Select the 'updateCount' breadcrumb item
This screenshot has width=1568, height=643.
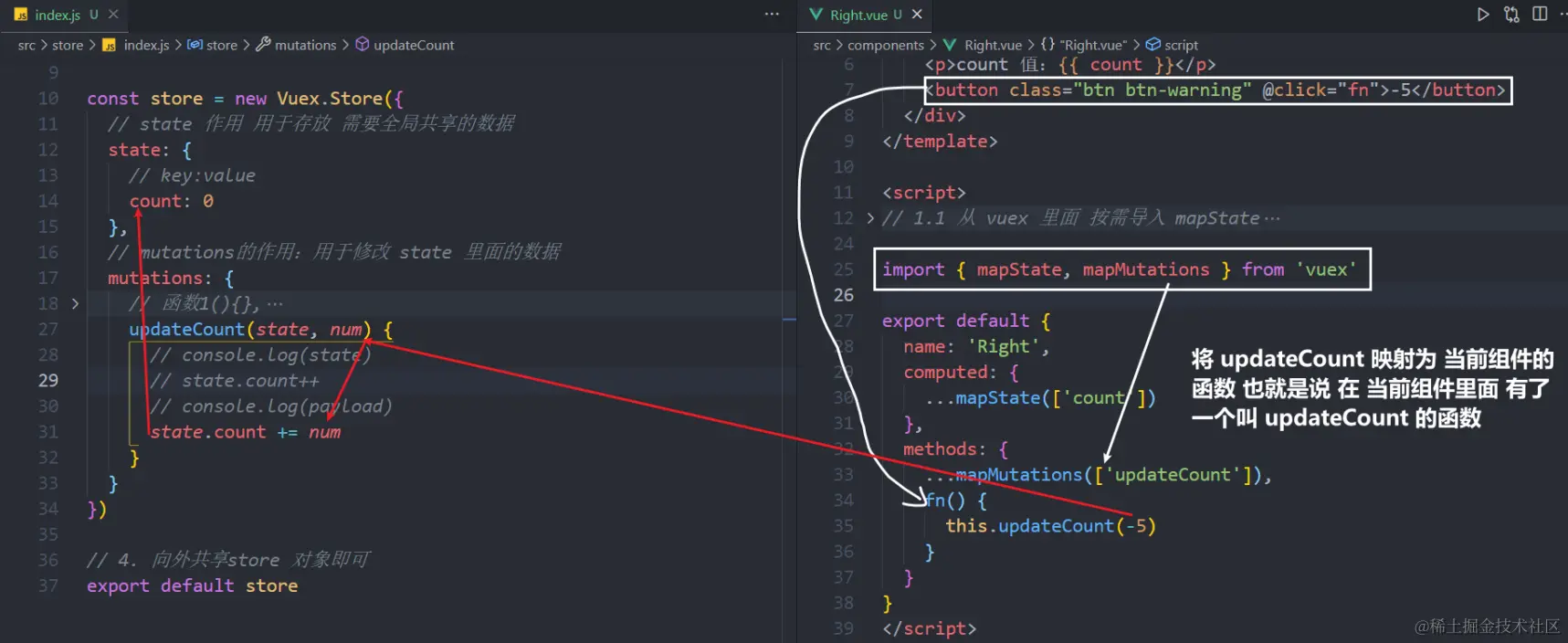414,45
